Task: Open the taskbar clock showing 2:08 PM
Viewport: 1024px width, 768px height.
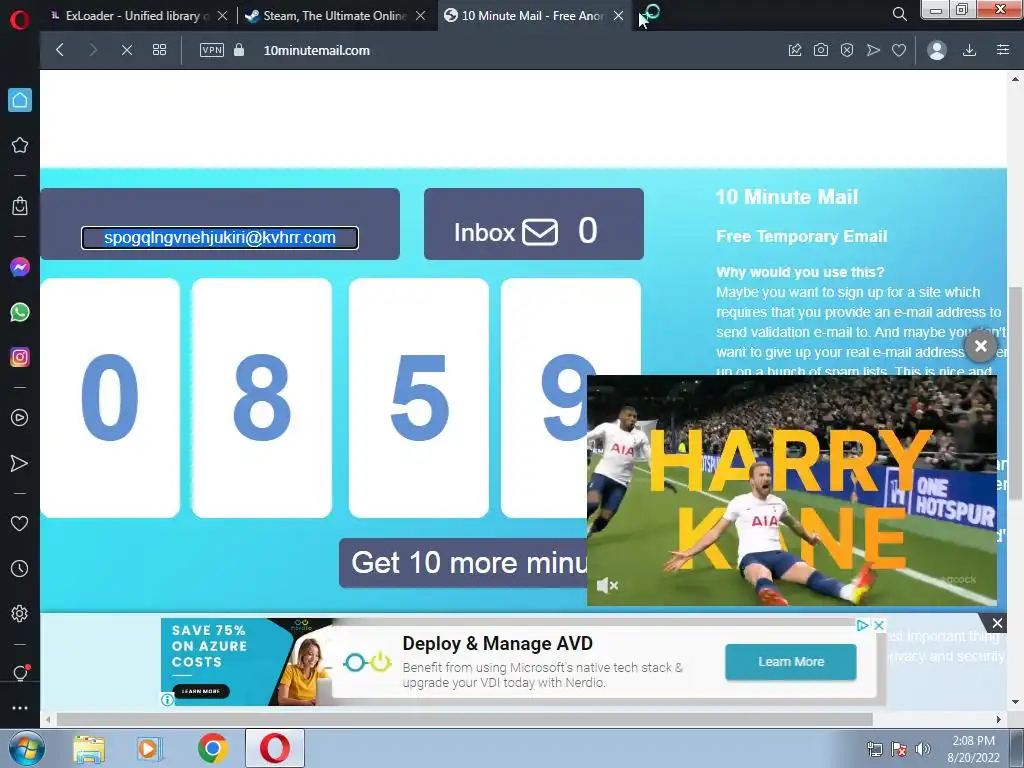Action: point(973,749)
